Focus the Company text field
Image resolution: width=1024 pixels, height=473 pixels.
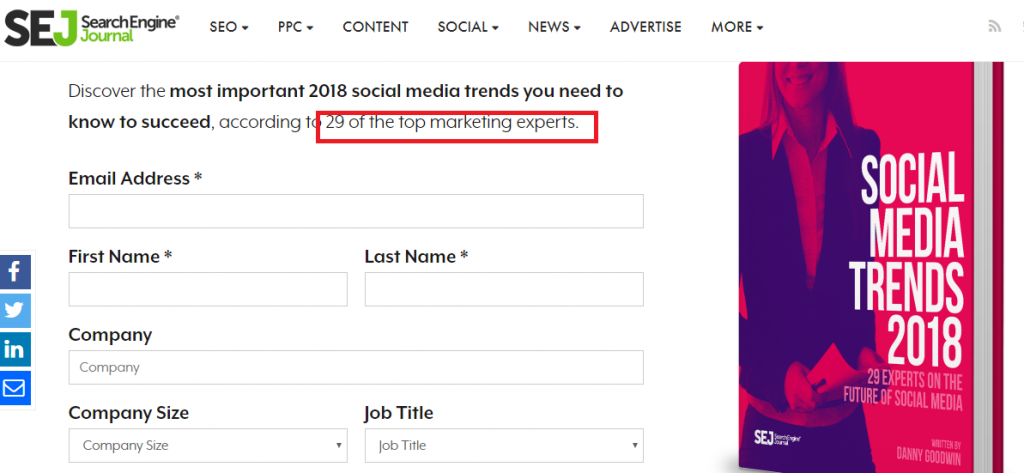click(x=356, y=367)
